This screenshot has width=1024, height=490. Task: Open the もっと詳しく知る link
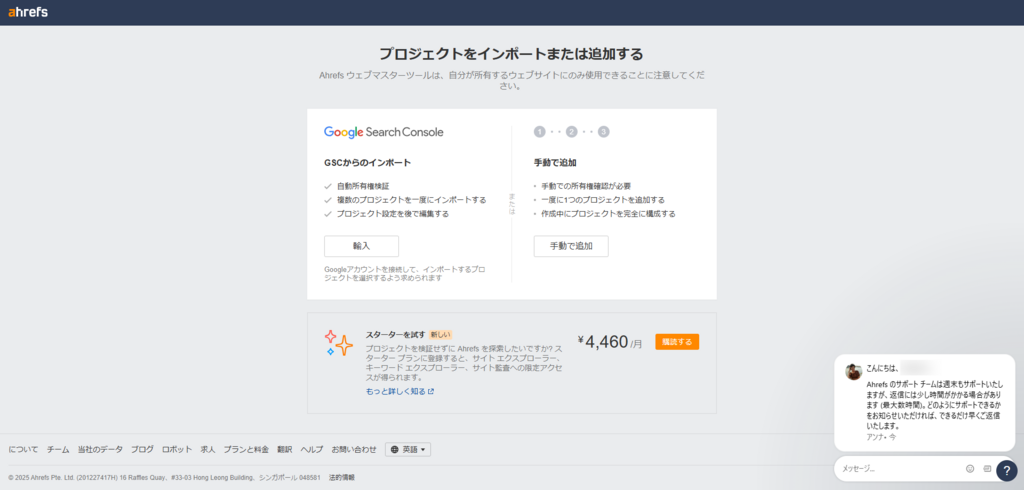click(x=399, y=391)
